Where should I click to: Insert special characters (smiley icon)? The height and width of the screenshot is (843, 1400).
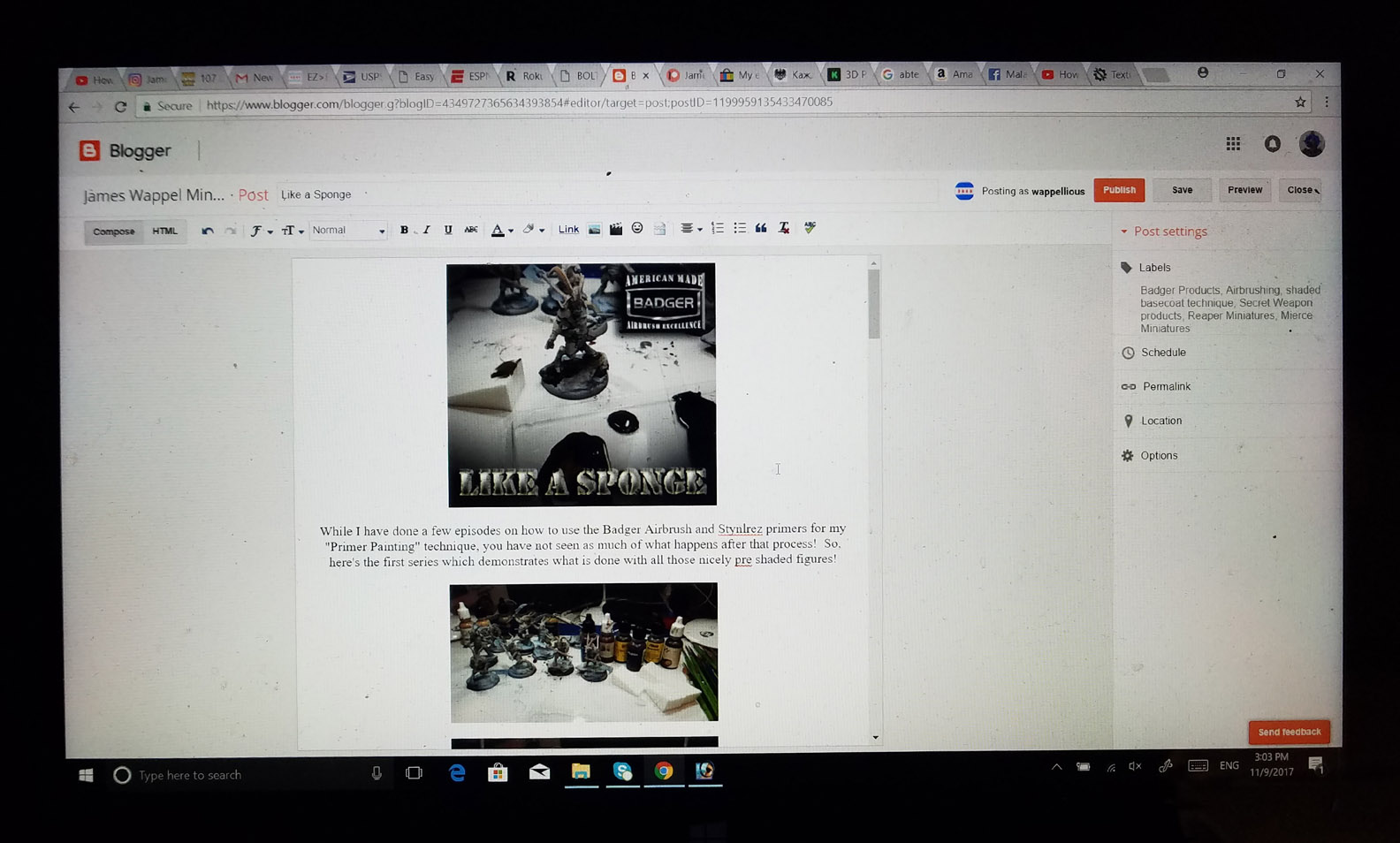tap(637, 228)
